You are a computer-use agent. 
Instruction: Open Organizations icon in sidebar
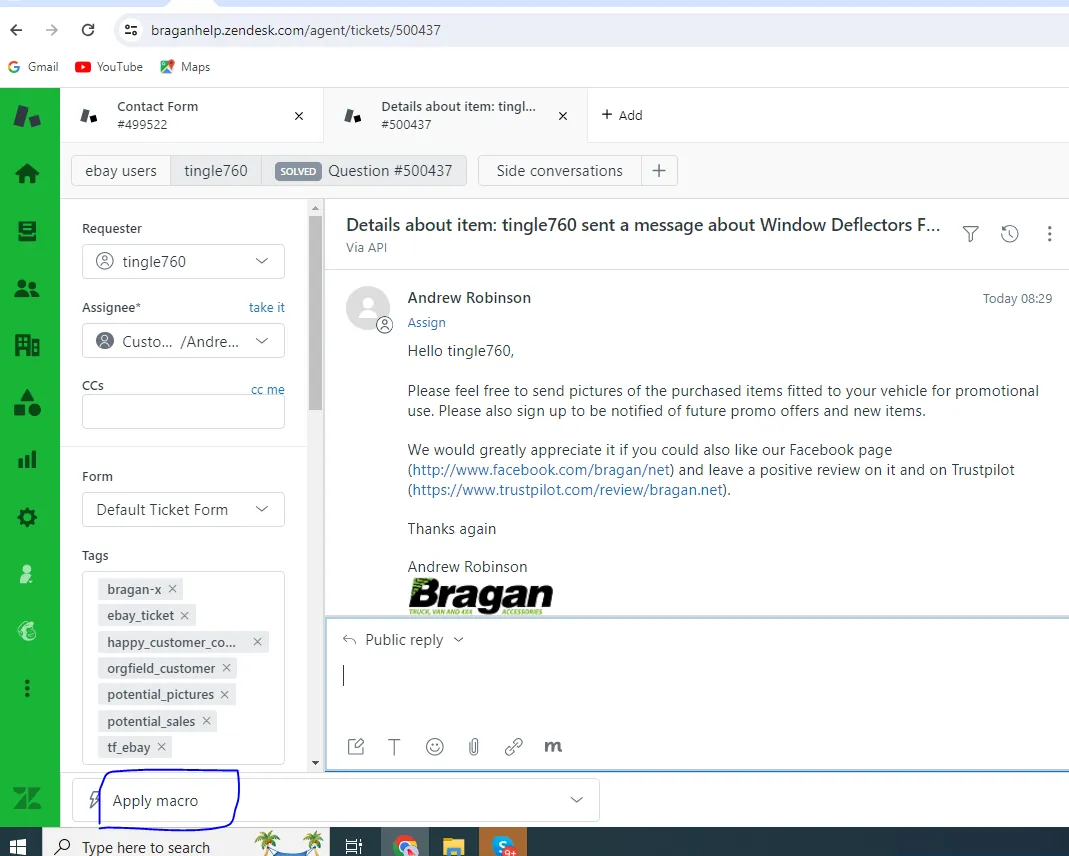(x=27, y=346)
